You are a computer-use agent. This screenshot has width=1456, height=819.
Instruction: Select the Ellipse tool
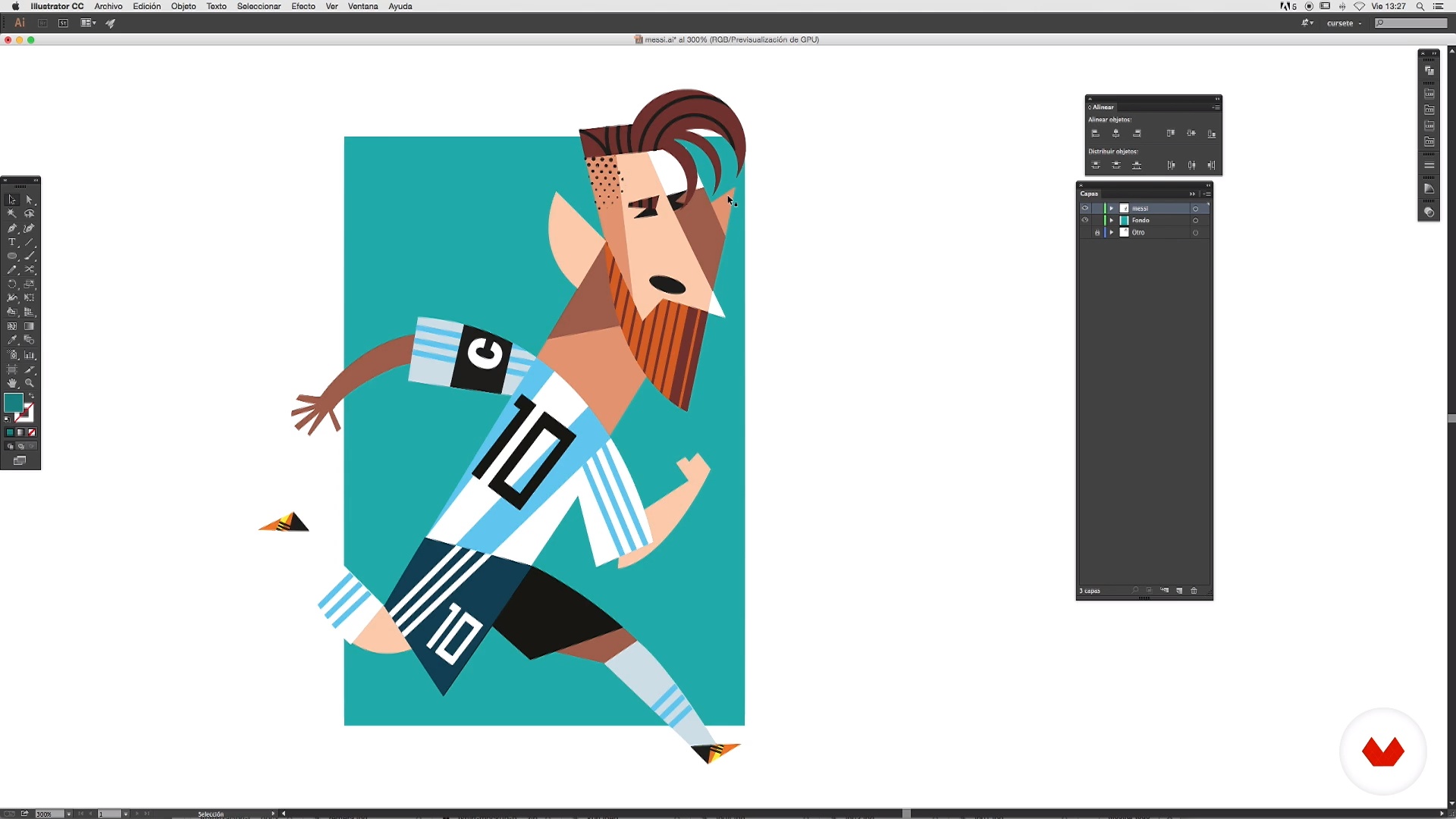[12, 256]
